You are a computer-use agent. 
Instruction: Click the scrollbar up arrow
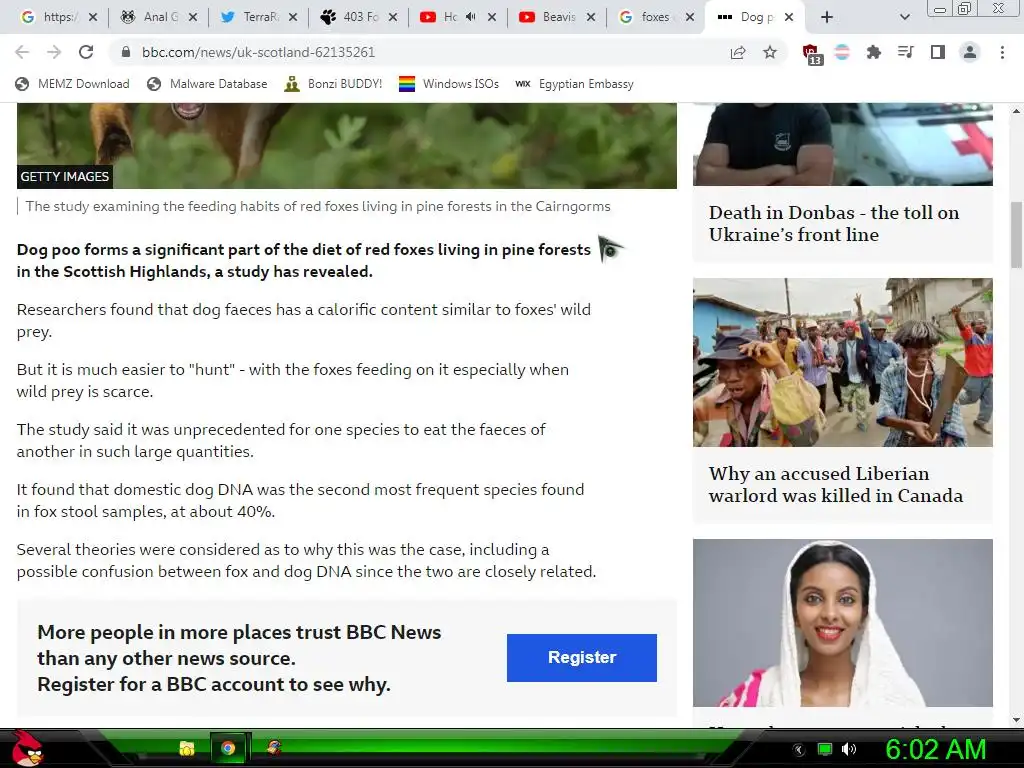[x=1016, y=111]
